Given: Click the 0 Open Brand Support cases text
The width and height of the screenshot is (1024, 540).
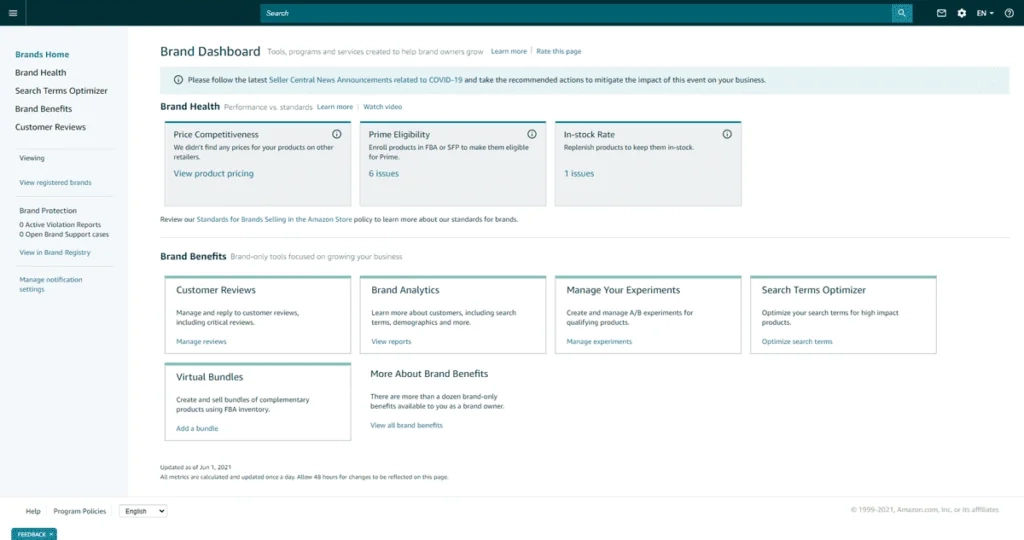Looking at the screenshot, I should pyautogui.click(x=64, y=234).
